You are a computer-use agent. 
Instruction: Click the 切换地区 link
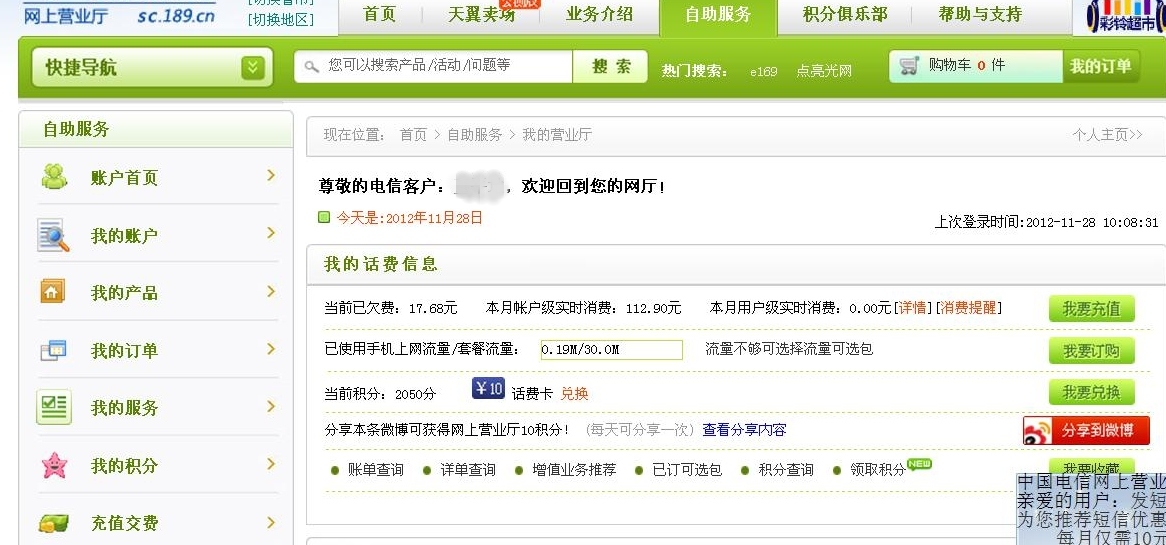(280, 20)
